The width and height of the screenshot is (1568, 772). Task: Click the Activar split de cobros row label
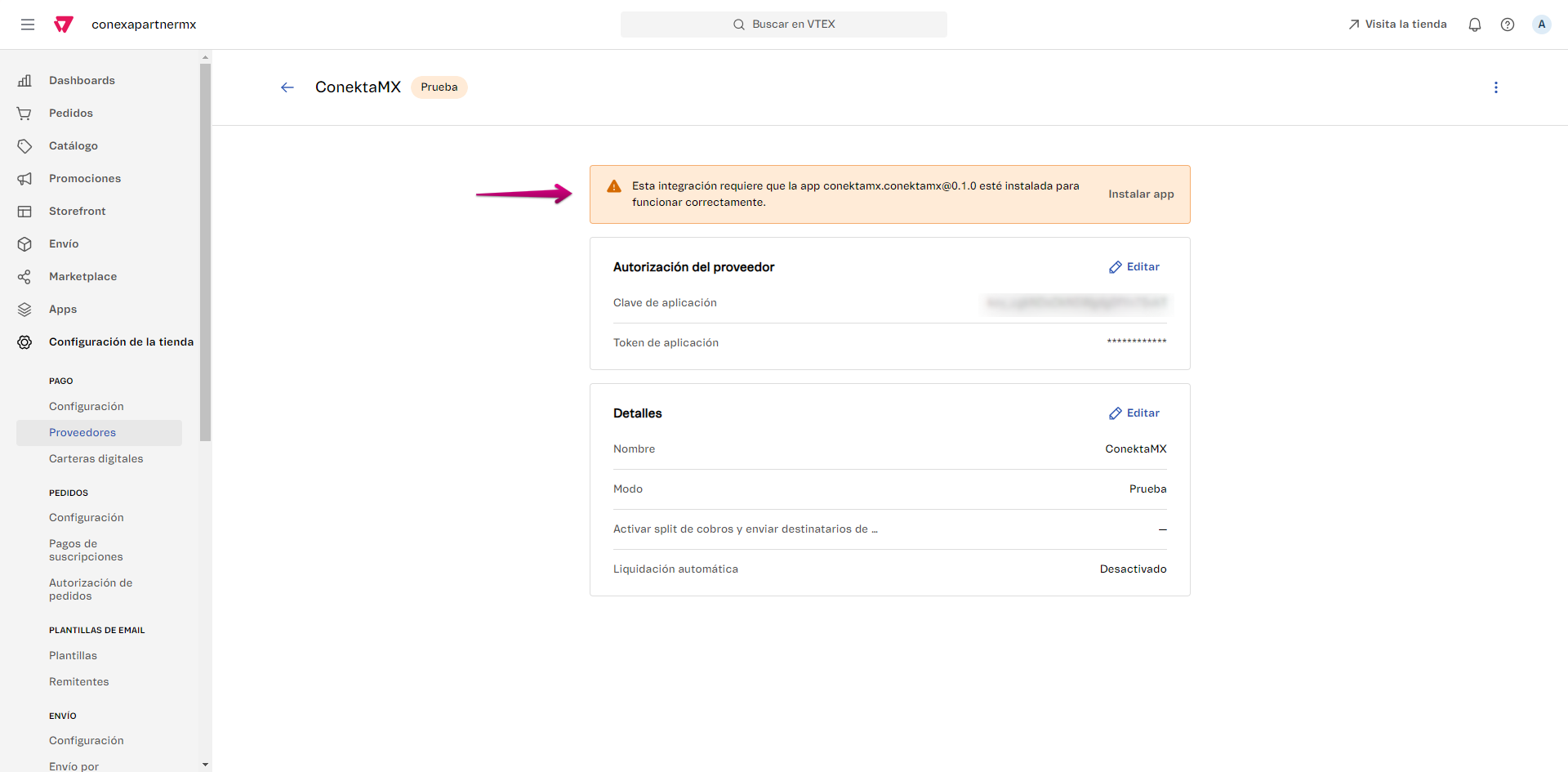[746, 529]
